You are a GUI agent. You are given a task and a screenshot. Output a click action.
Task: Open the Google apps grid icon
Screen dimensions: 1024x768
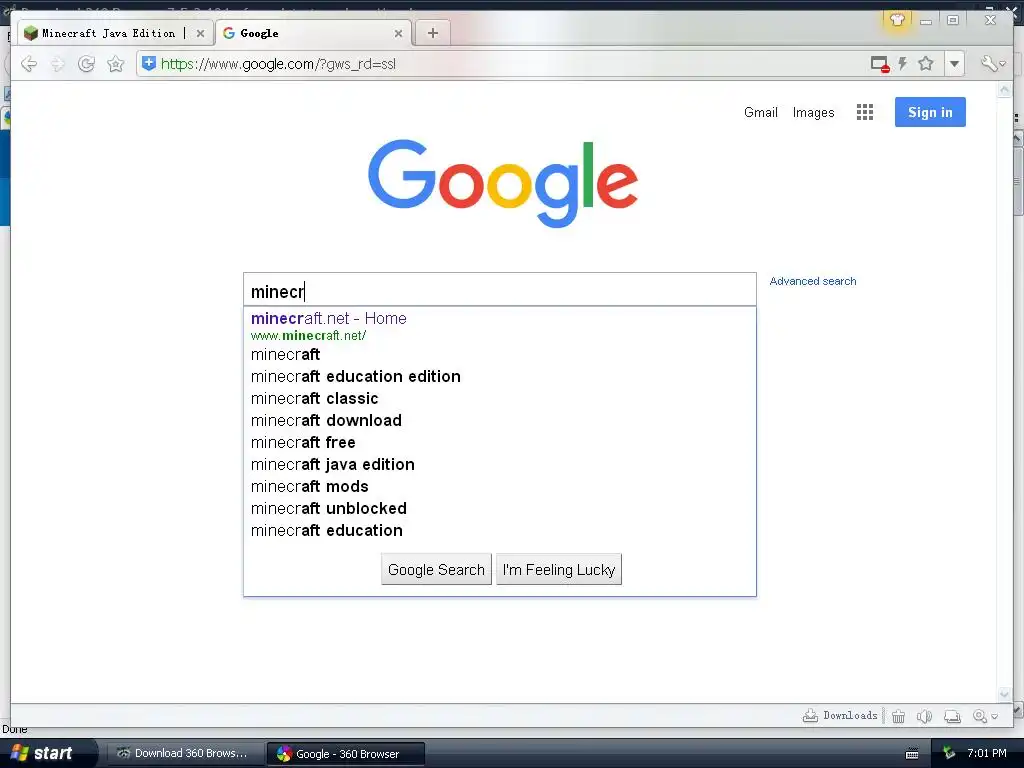tap(865, 112)
